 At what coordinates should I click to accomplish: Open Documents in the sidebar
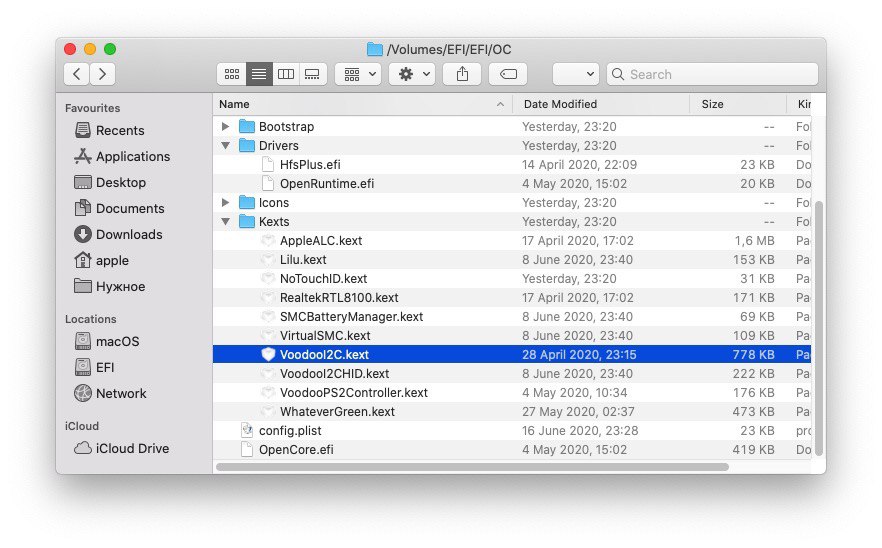pos(119,208)
